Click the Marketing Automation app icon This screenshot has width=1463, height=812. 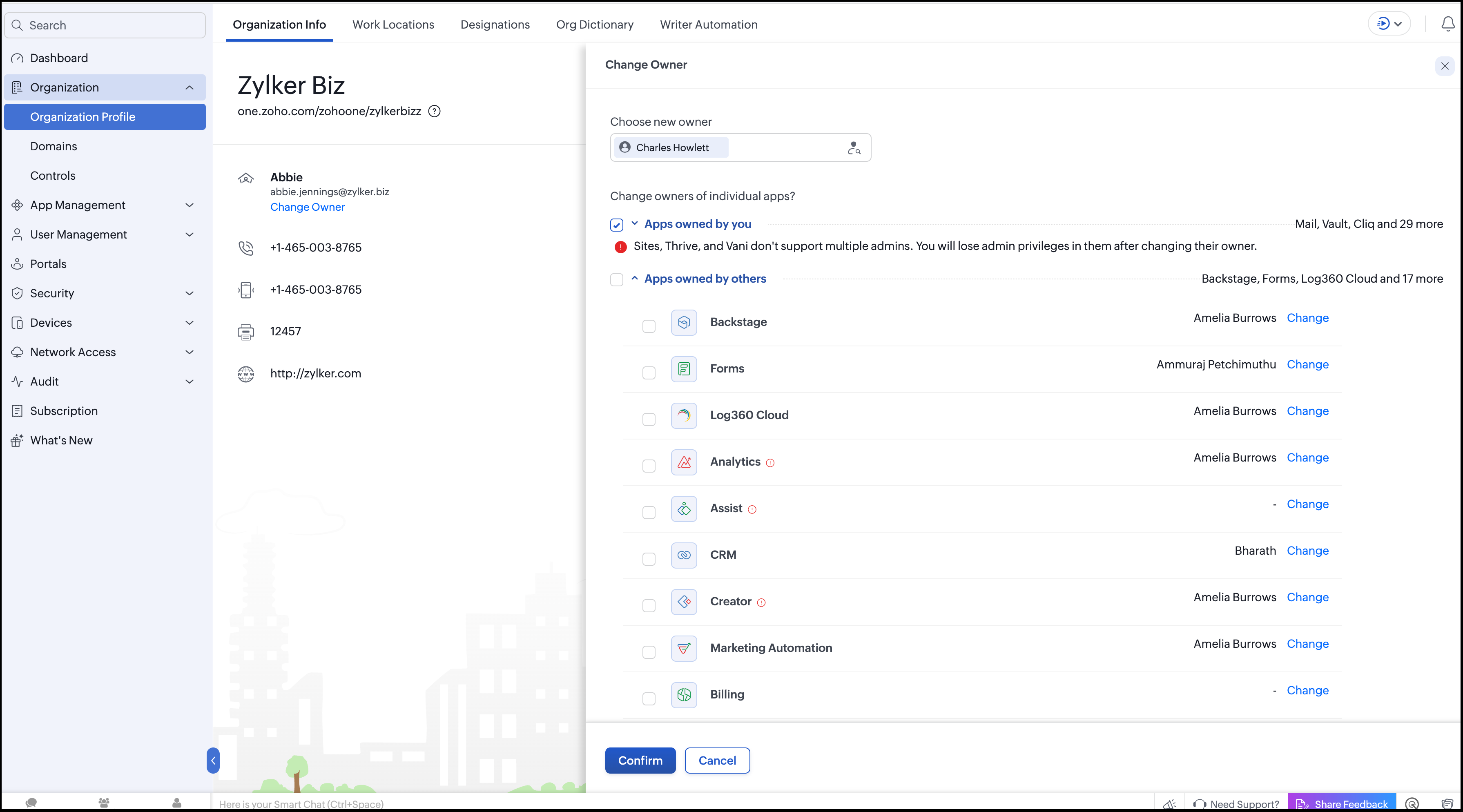pos(684,649)
